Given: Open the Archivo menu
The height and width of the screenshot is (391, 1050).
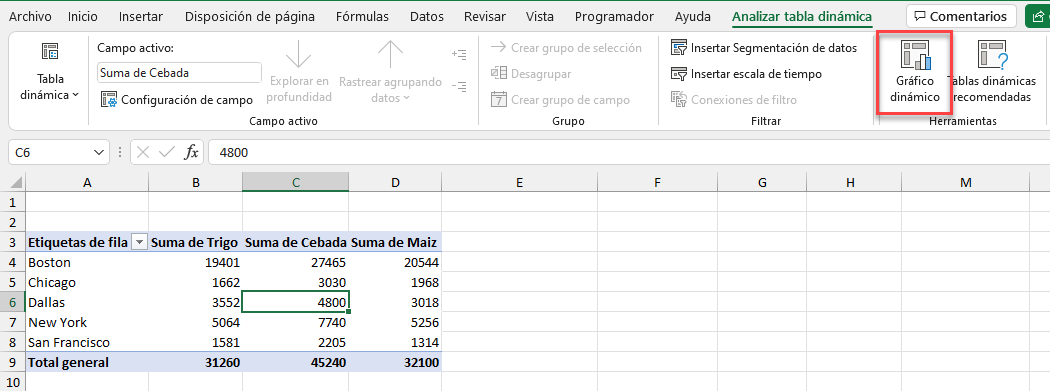Looking at the screenshot, I should pyautogui.click(x=31, y=17).
